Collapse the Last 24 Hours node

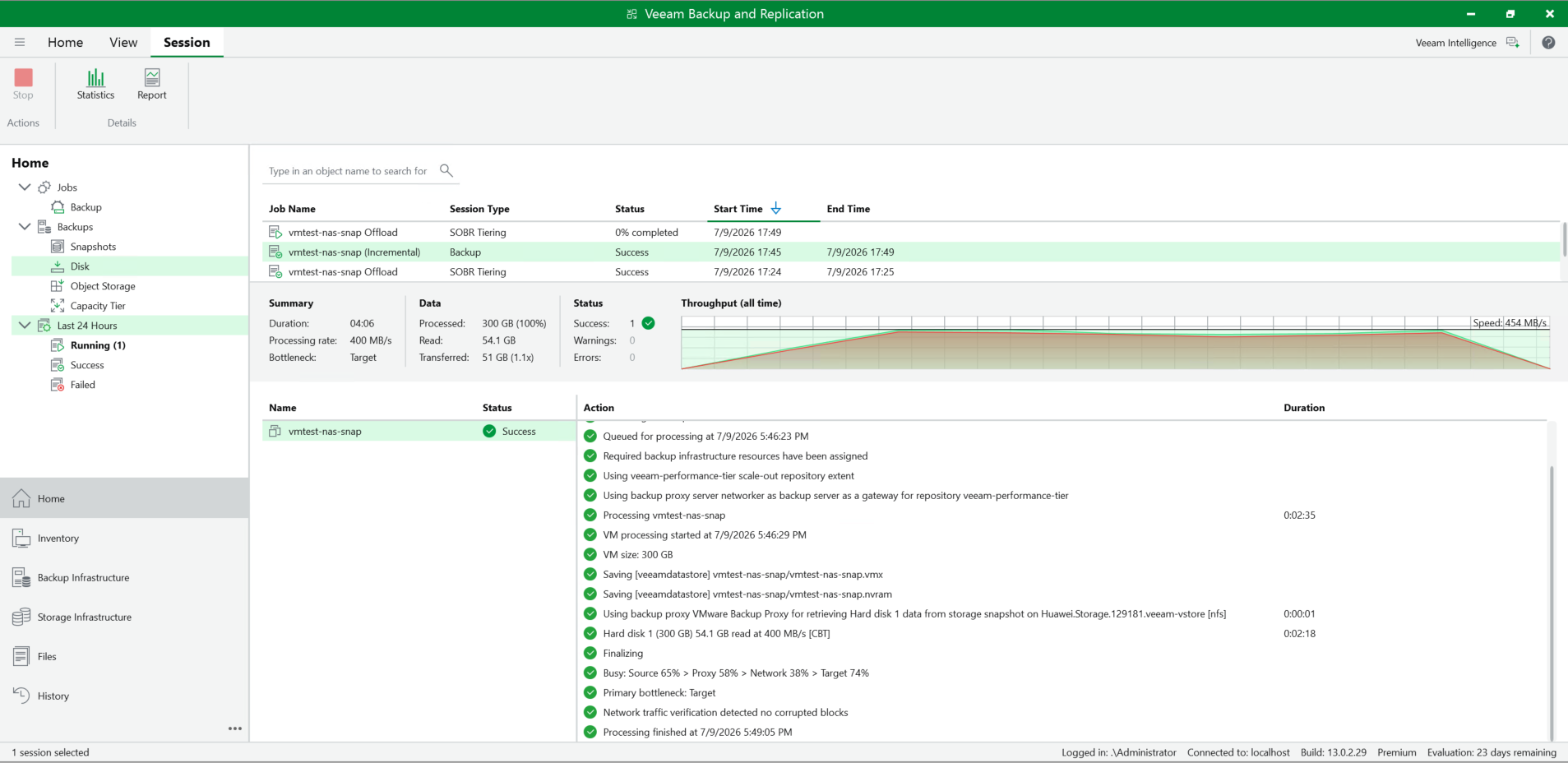click(x=25, y=326)
